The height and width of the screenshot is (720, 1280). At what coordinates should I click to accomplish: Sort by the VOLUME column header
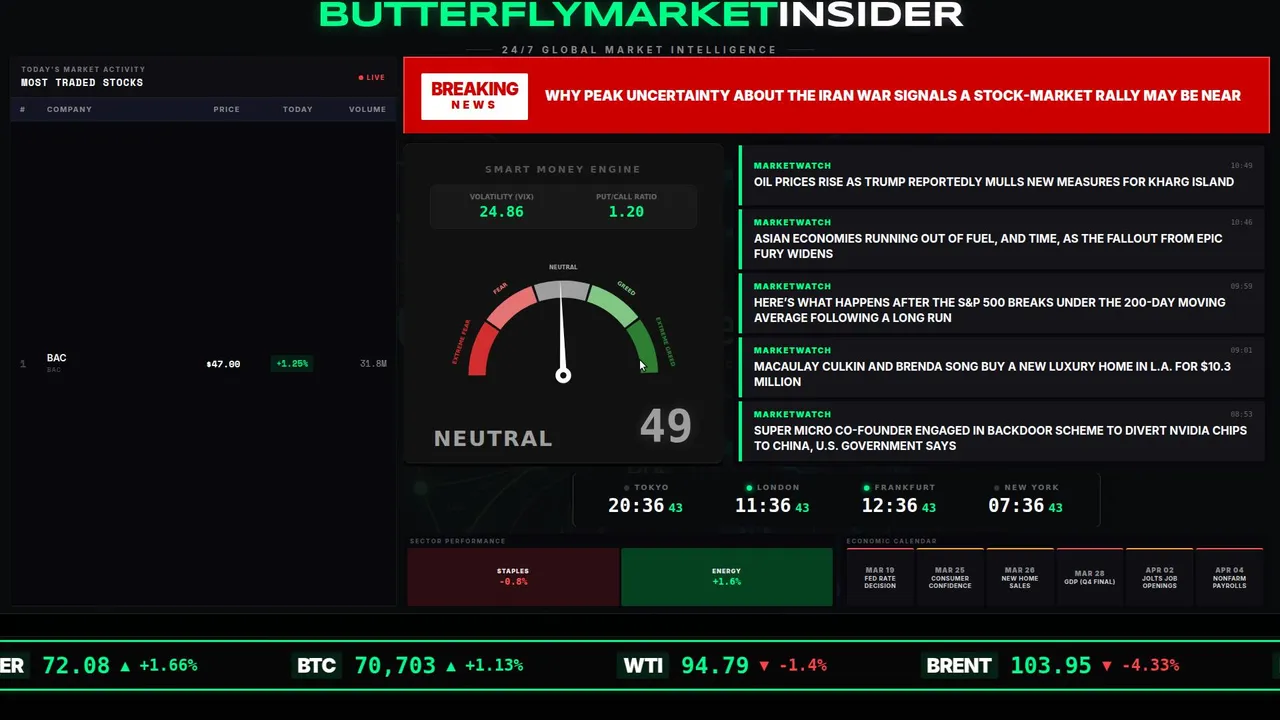tap(367, 109)
